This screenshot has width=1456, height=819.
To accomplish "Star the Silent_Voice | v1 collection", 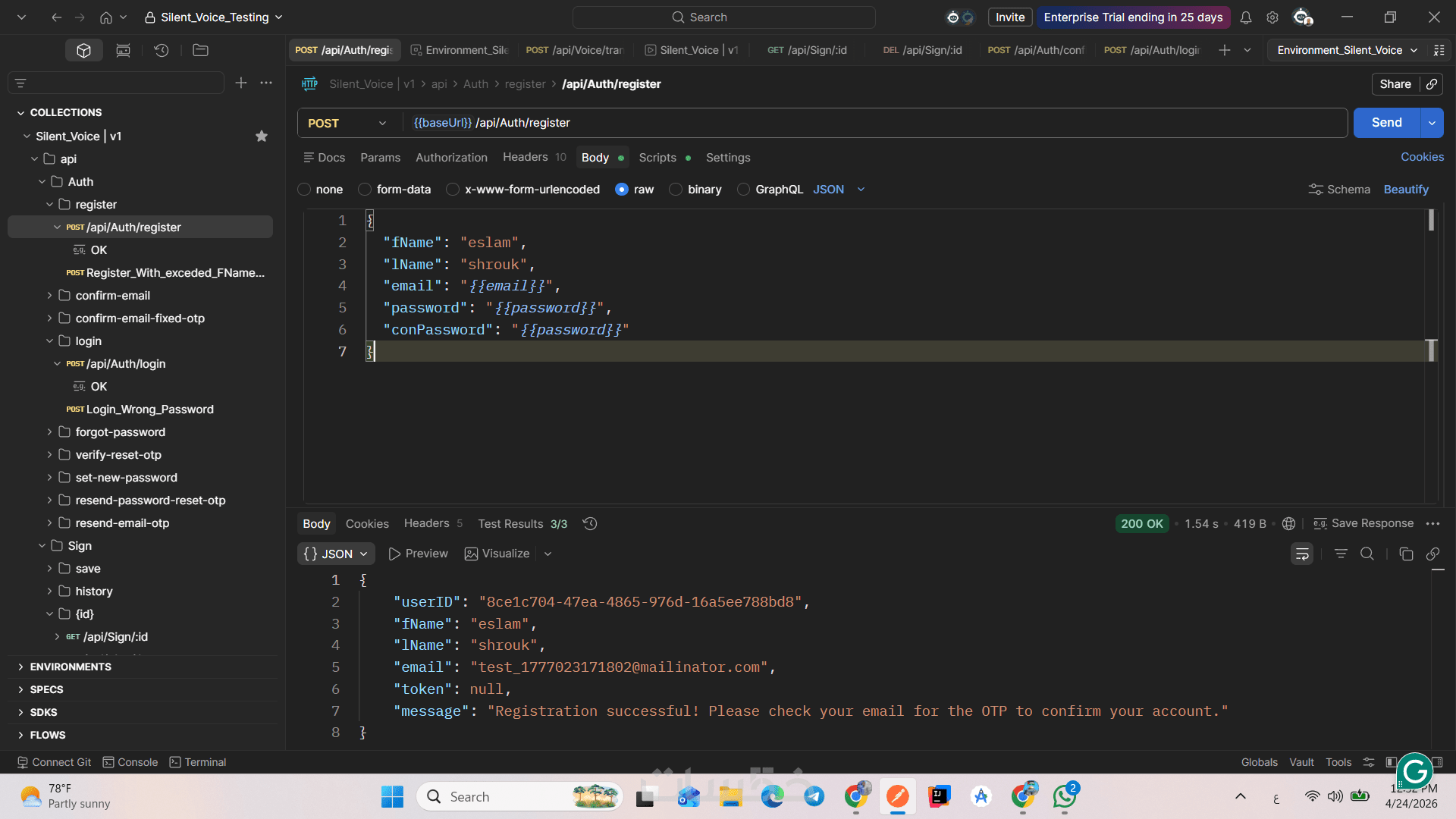I will coord(262,136).
